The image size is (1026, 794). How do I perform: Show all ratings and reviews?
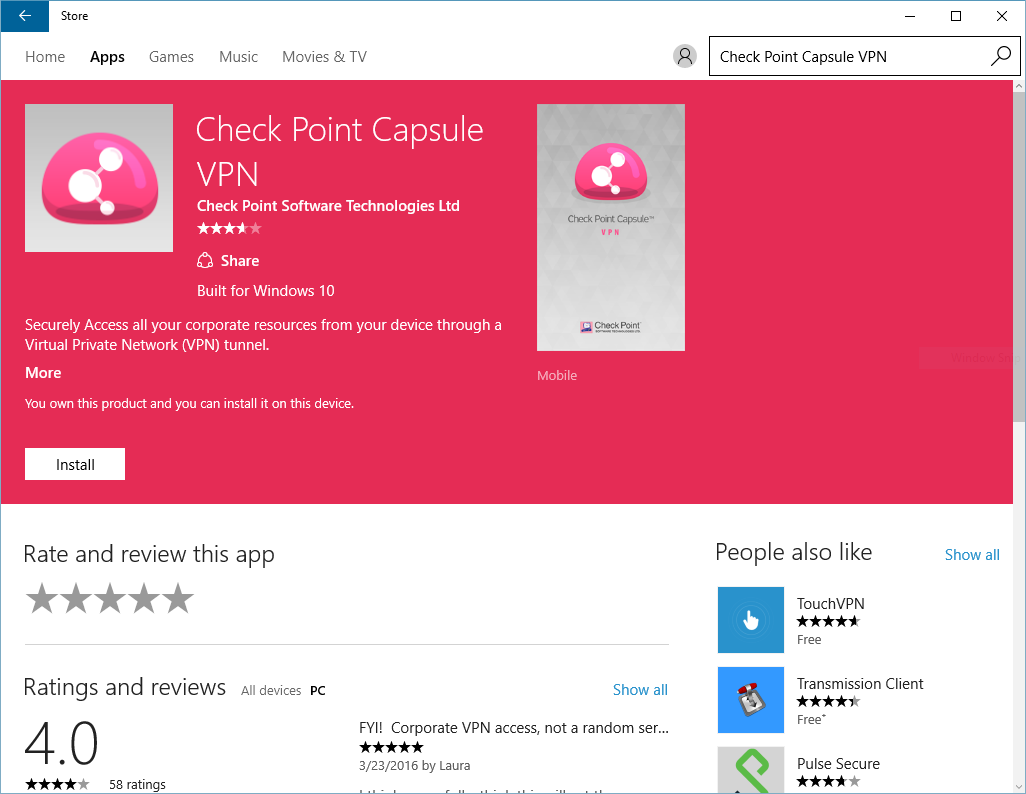pos(640,689)
